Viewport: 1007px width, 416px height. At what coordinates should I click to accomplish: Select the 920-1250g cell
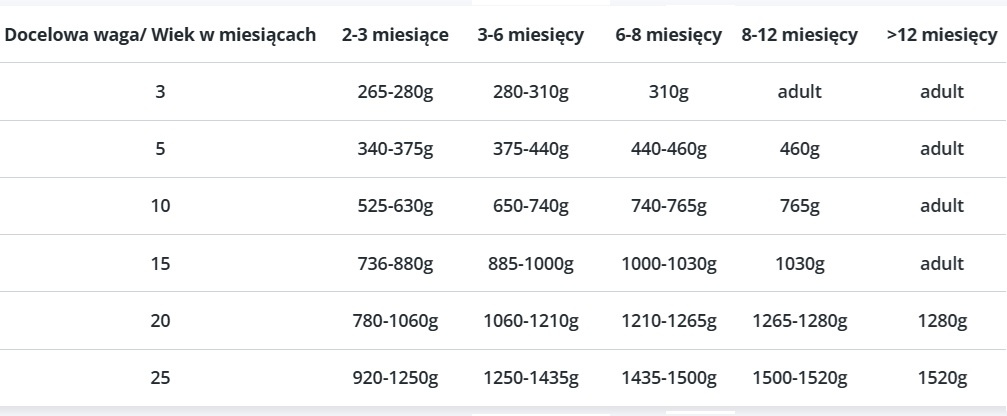(x=395, y=379)
